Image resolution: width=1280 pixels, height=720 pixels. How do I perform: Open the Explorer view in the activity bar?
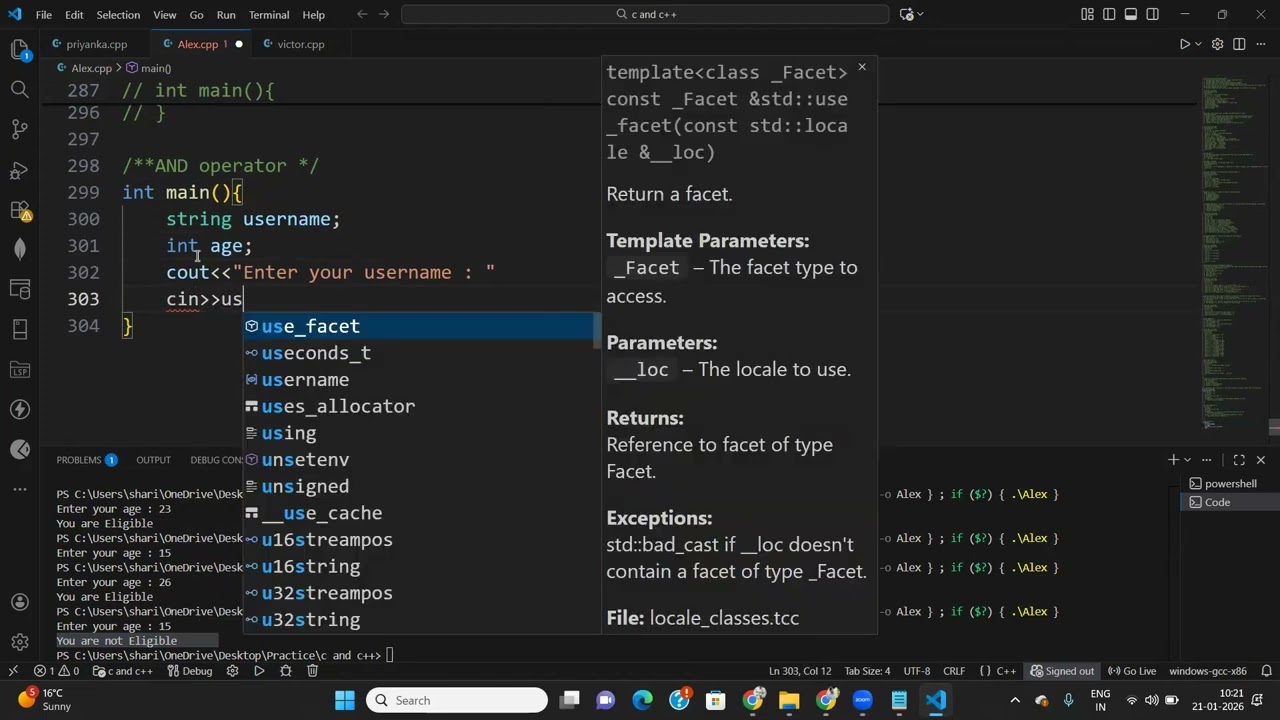19,49
